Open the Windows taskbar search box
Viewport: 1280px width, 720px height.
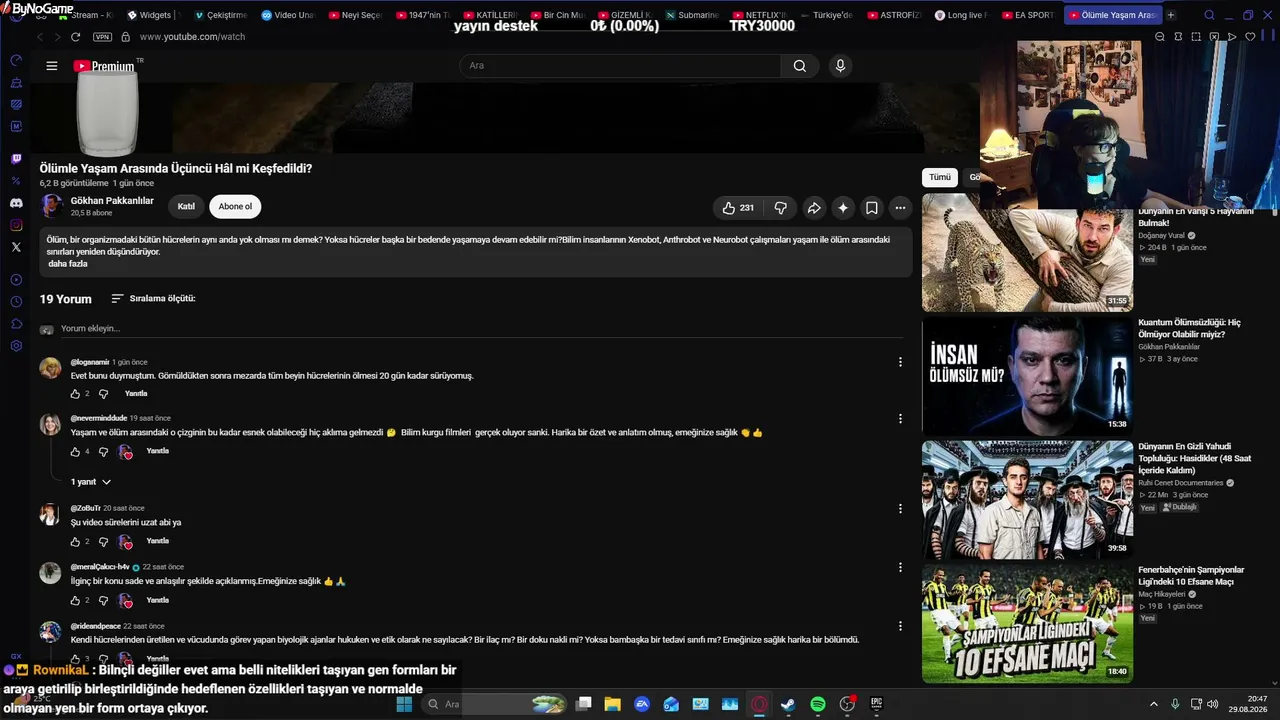pyautogui.click(x=494, y=704)
